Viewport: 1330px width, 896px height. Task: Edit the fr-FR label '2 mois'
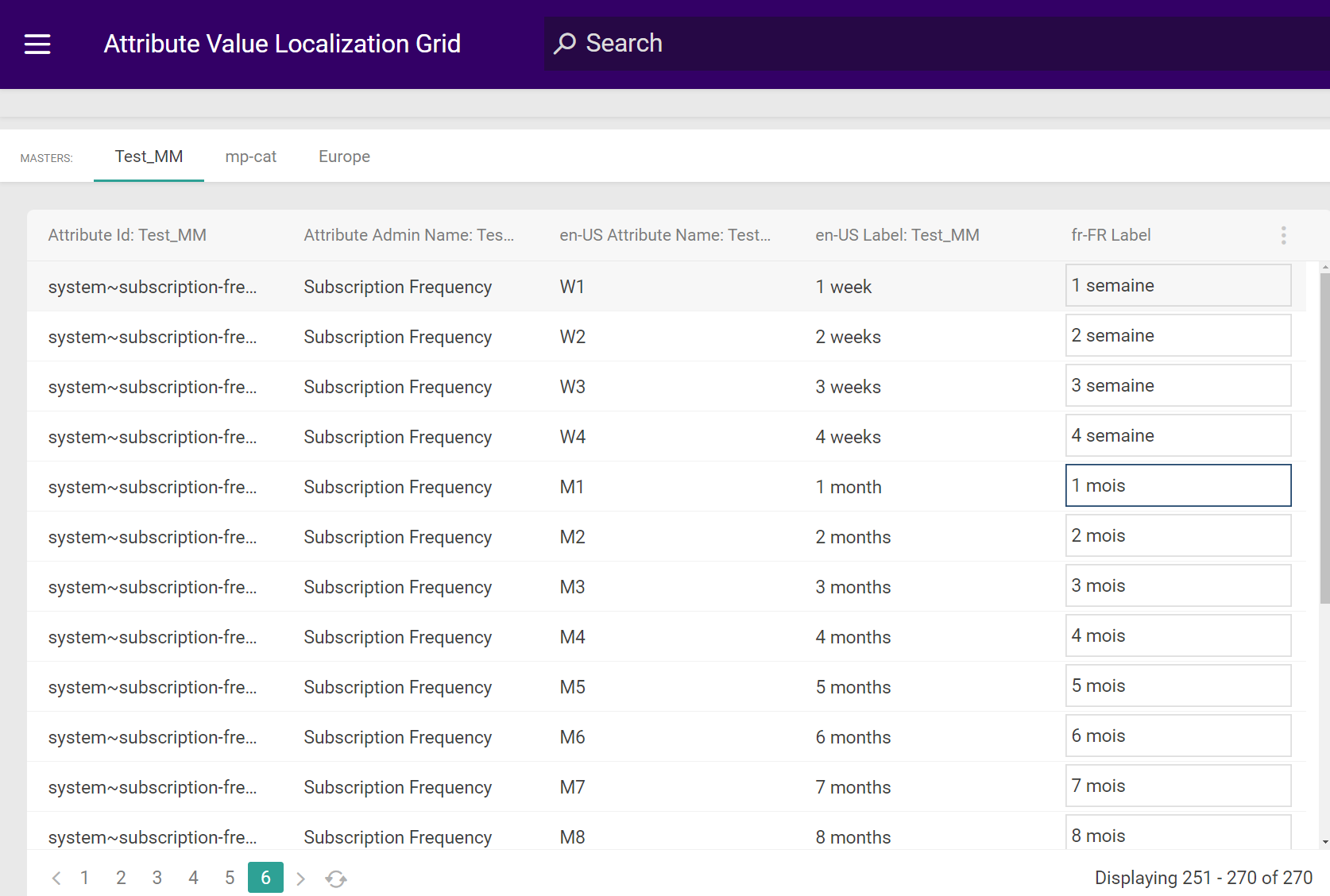(1178, 535)
